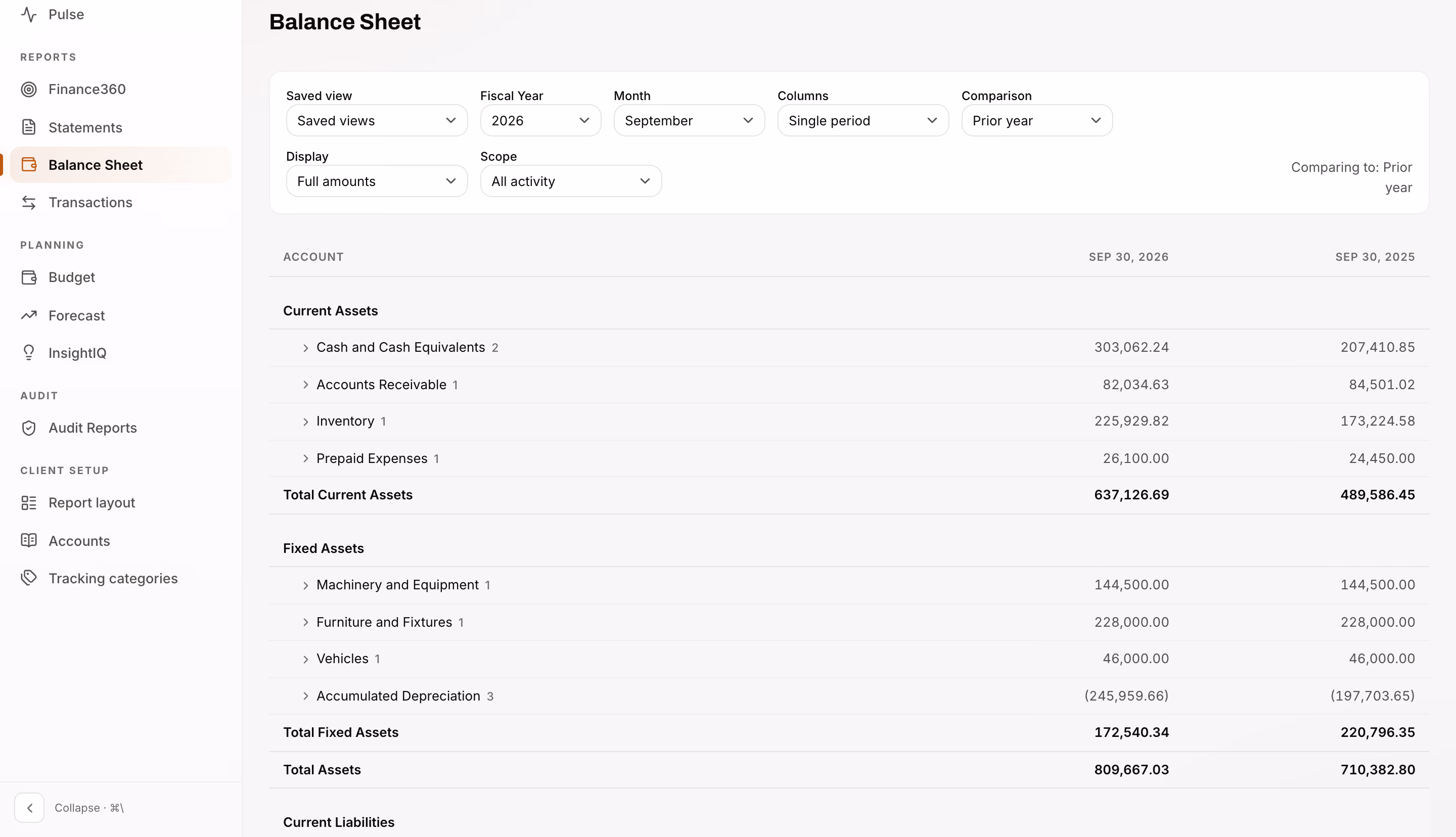Click the Forecast trend icon

tap(29, 315)
